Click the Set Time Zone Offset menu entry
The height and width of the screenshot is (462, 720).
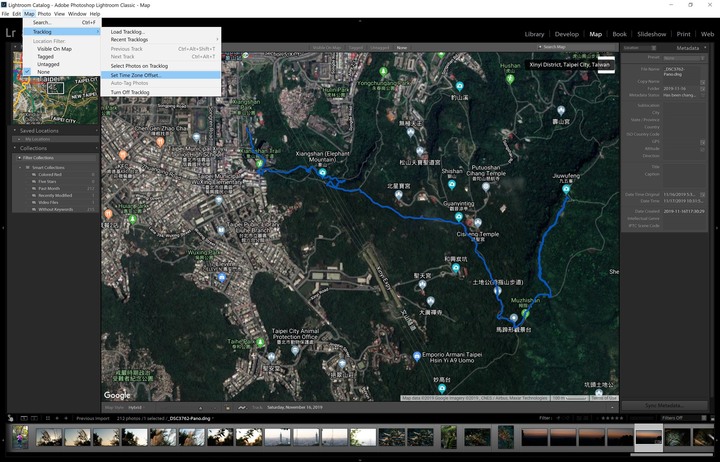point(161,75)
